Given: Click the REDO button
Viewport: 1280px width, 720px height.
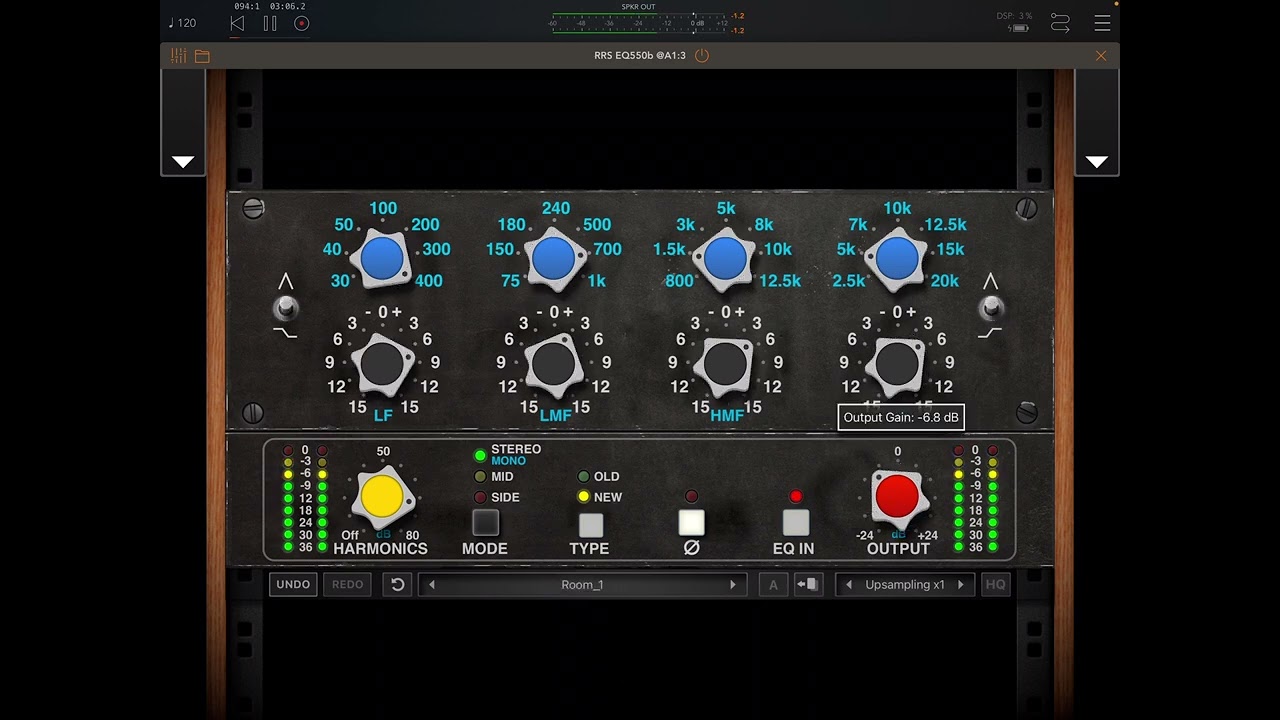Looking at the screenshot, I should tap(347, 585).
